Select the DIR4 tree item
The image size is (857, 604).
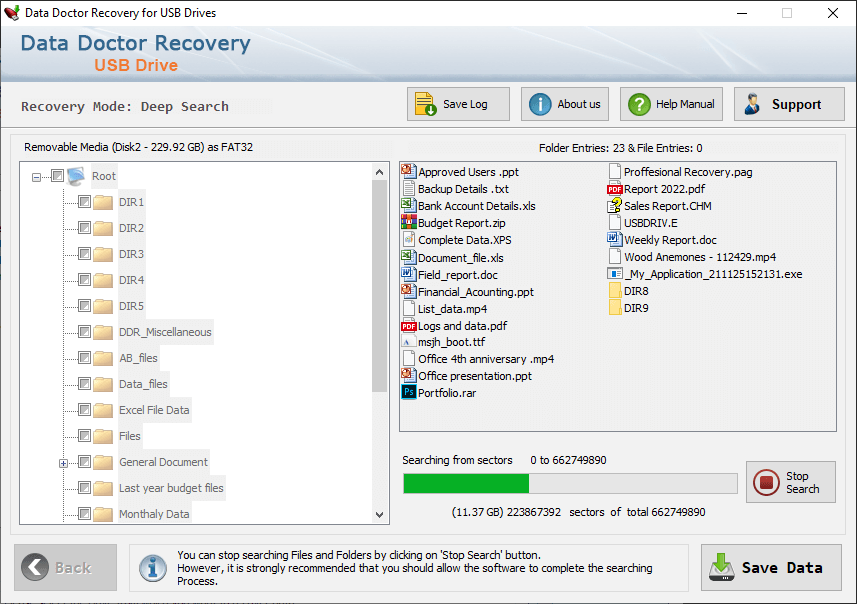[x=132, y=280]
